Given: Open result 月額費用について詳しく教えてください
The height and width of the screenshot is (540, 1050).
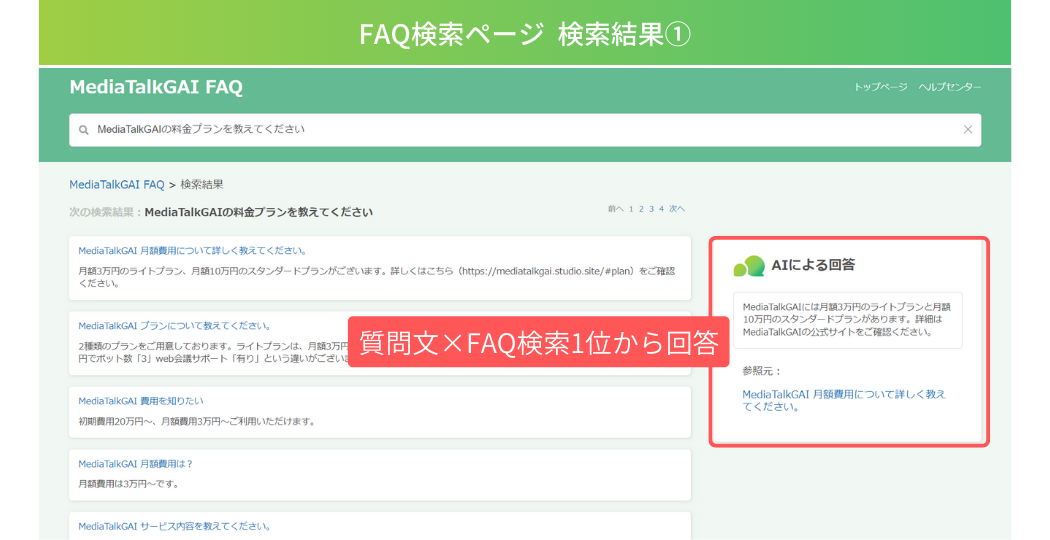Looking at the screenshot, I should tap(193, 251).
